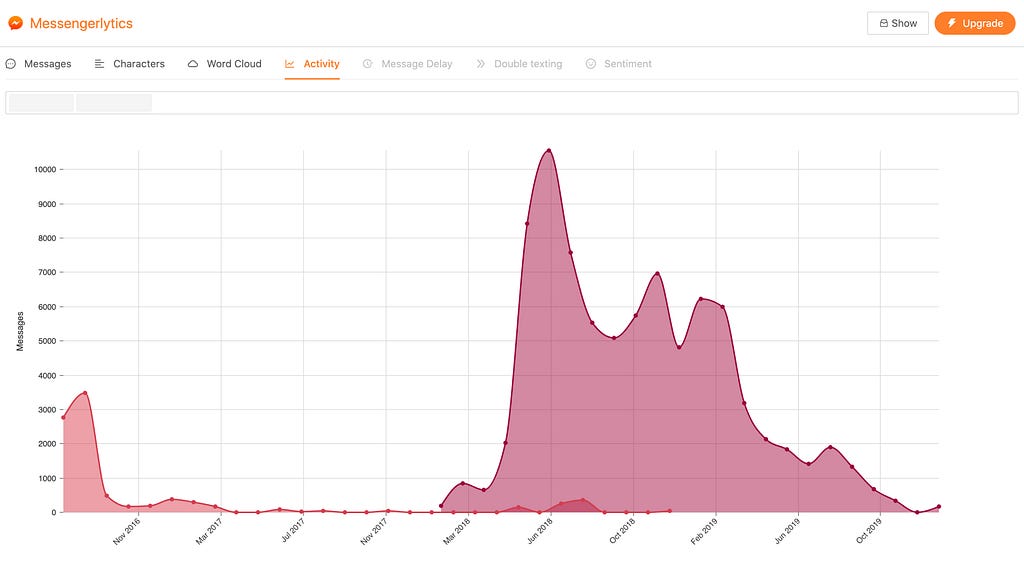The width and height of the screenshot is (1024, 576).
Task: Click the light red peak point near 3500
Action: tap(85, 393)
